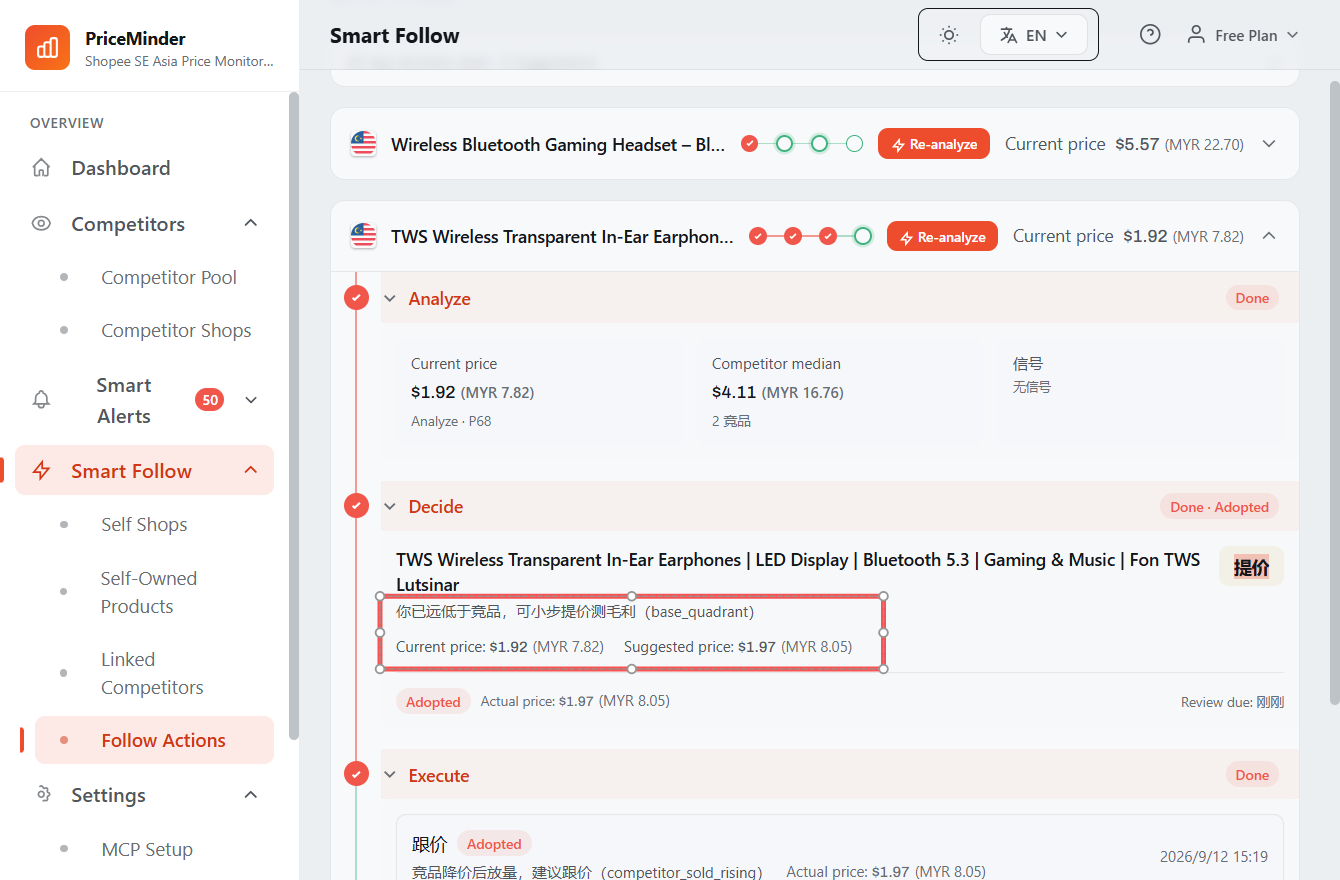The image size is (1340, 880).
Task: Click the Analyze step check circle
Action: [x=356, y=298]
